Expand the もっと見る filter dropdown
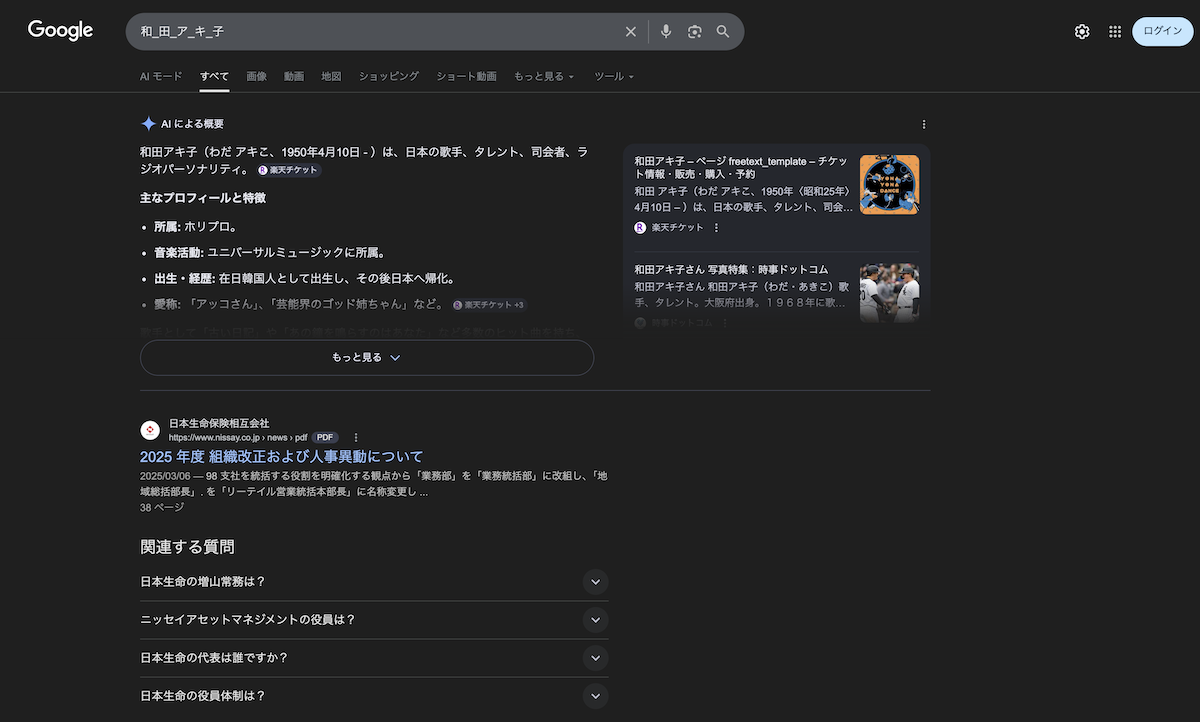The image size is (1200, 722). pos(543,76)
